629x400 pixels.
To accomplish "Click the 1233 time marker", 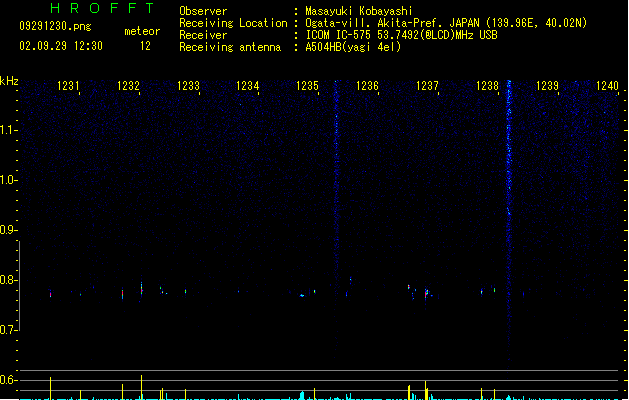I will [x=188, y=85].
